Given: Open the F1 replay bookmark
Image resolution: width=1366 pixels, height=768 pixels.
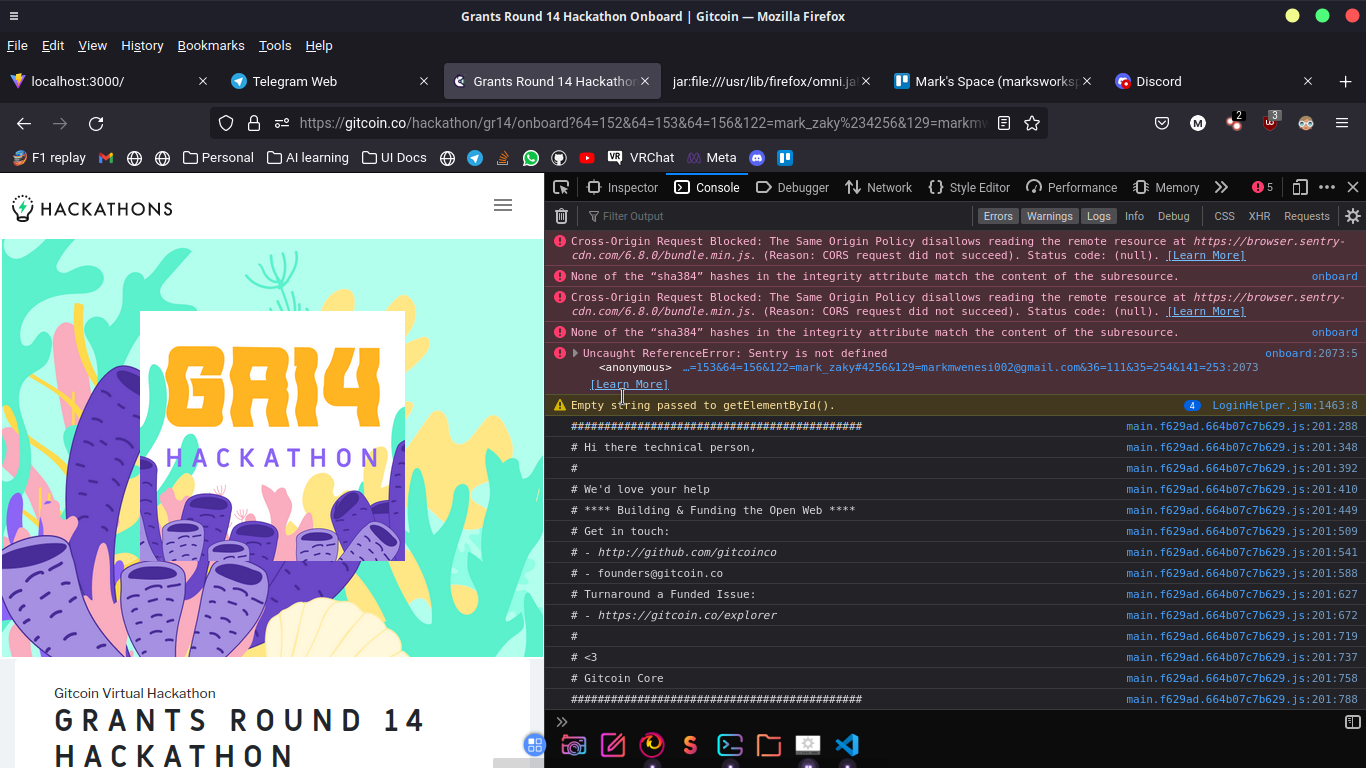Looking at the screenshot, I should [x=50, y=158].
